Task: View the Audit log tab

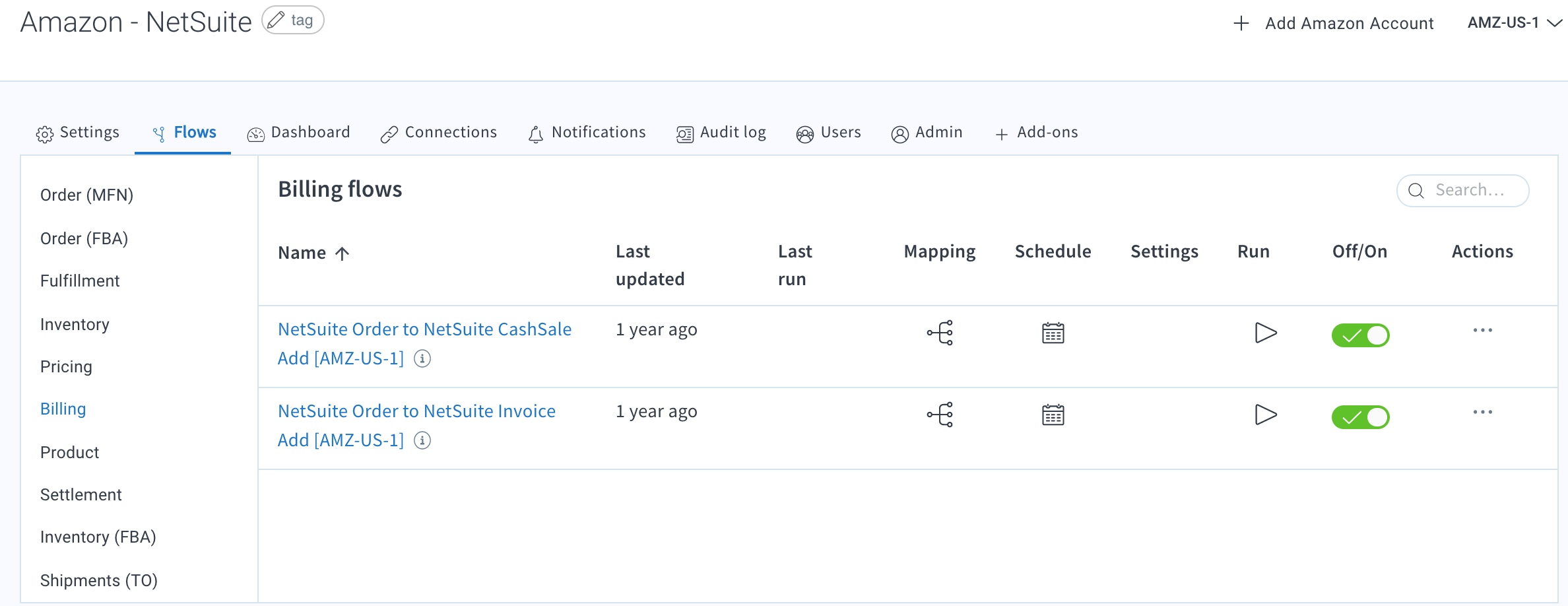Action: pos(721,133)
